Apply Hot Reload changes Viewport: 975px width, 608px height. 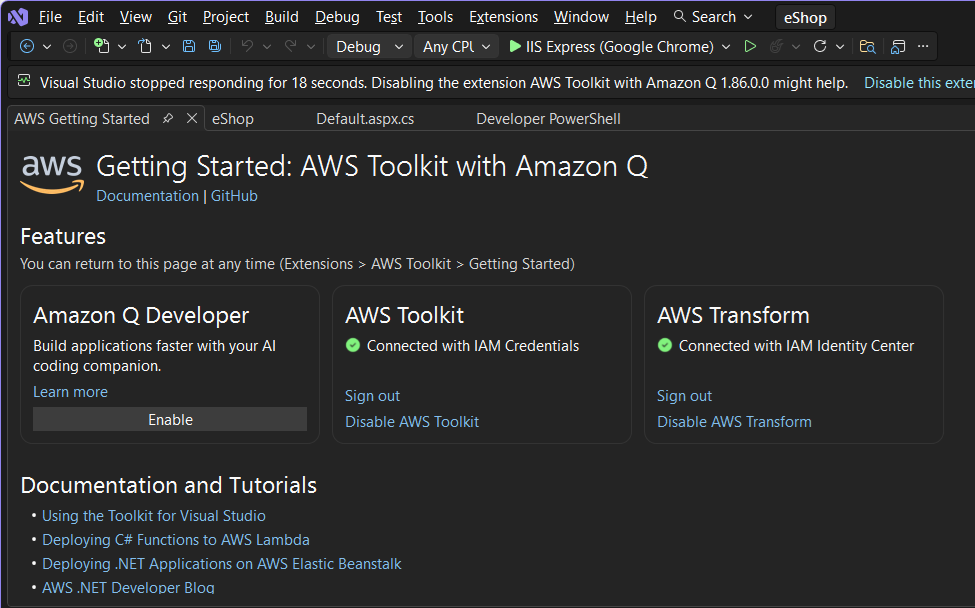tap(775, 46)
